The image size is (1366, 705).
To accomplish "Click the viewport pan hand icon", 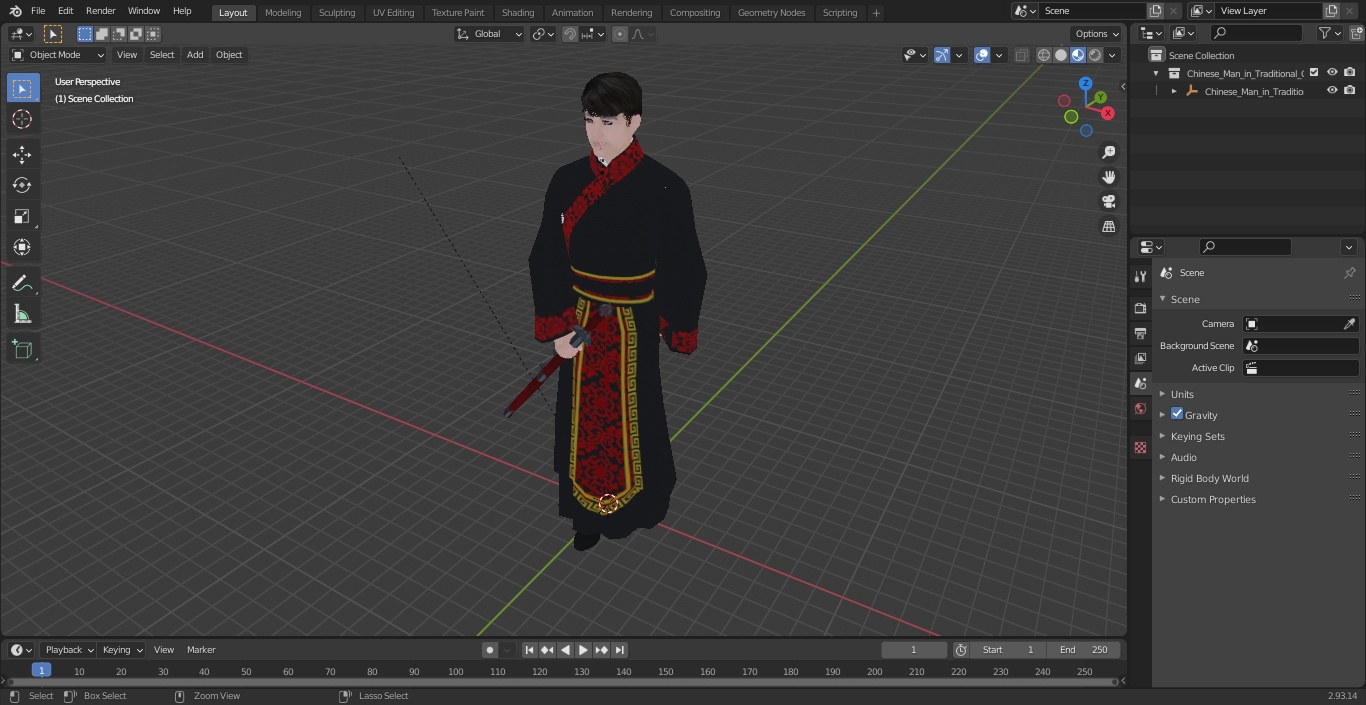I will click(1109, 177).
